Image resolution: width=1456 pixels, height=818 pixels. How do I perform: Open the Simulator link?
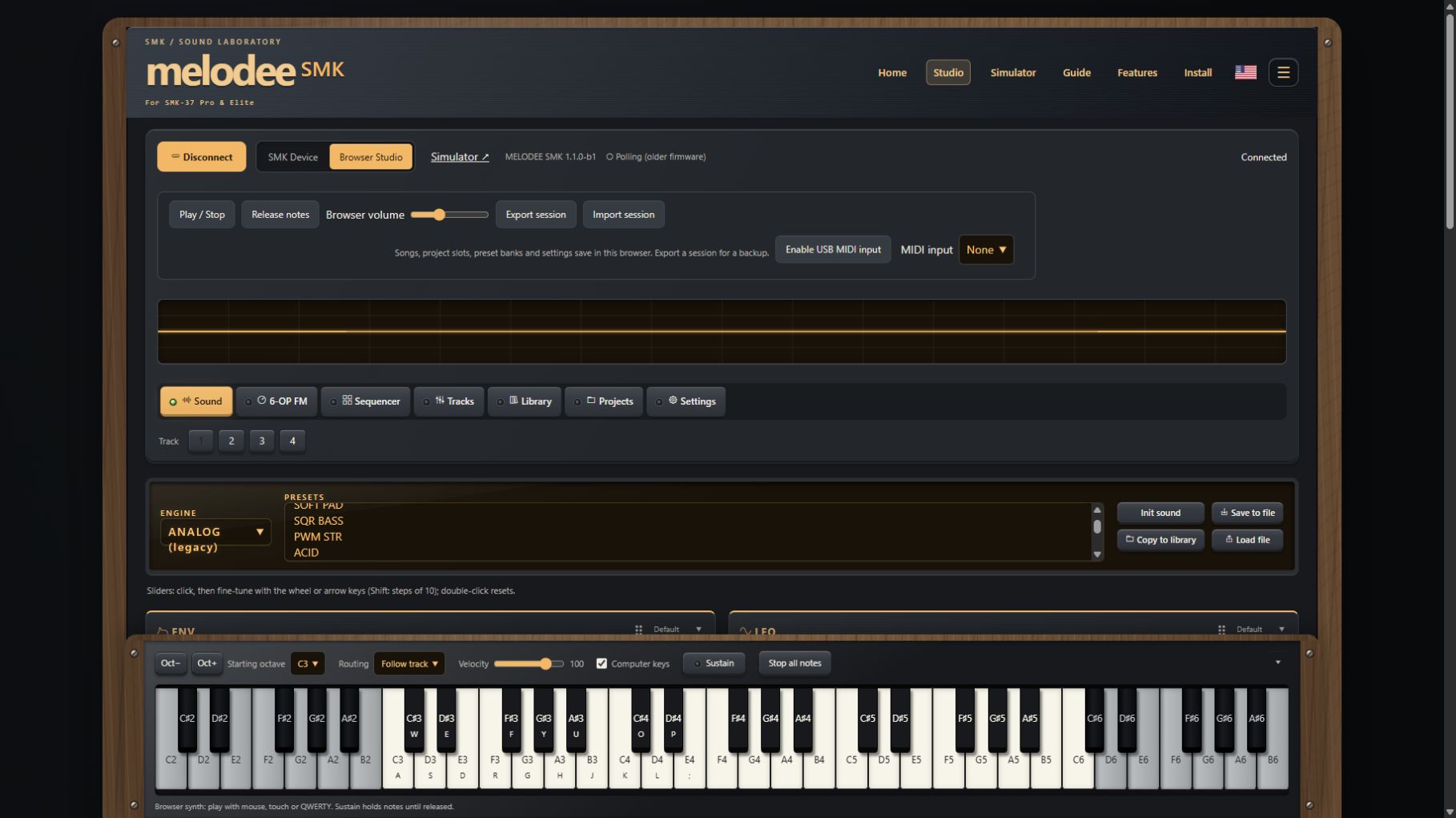click(460, 157)
